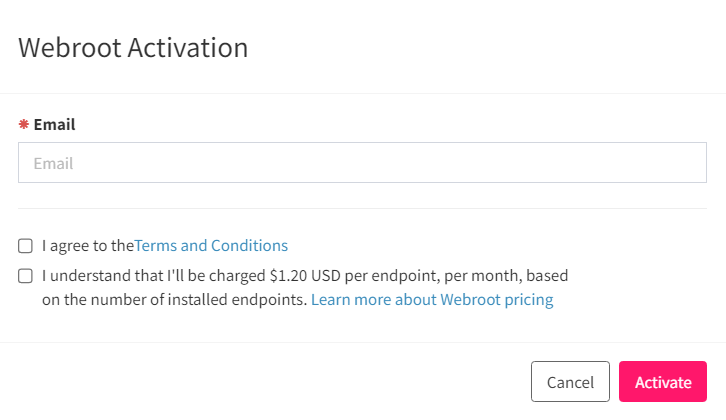
Task: Click the "Webroot pricing" link text
Action: pyautogui.click(x=496, y=300)
